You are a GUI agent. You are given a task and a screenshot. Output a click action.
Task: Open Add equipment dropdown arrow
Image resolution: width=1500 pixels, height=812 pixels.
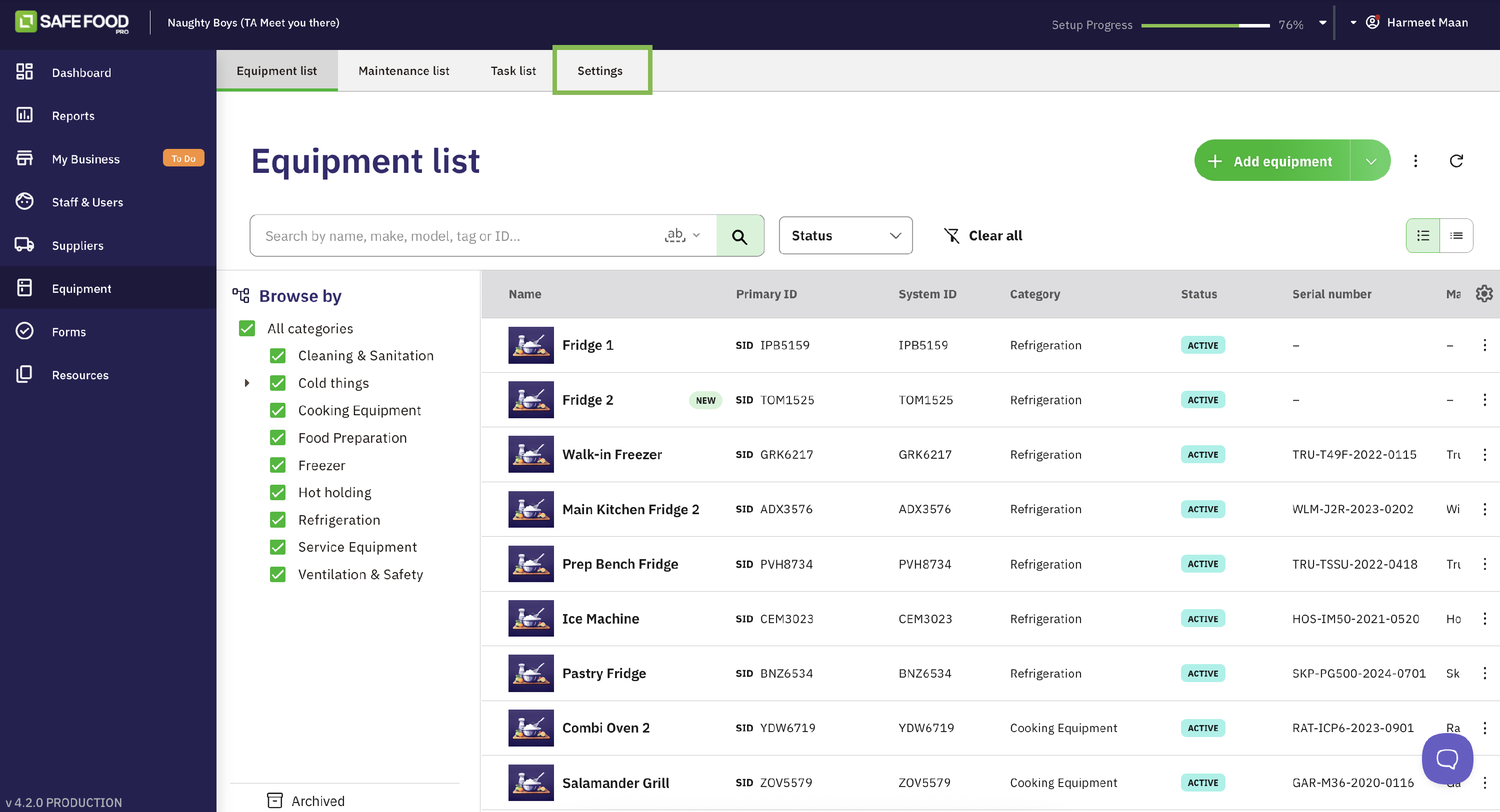[1370, 161]
